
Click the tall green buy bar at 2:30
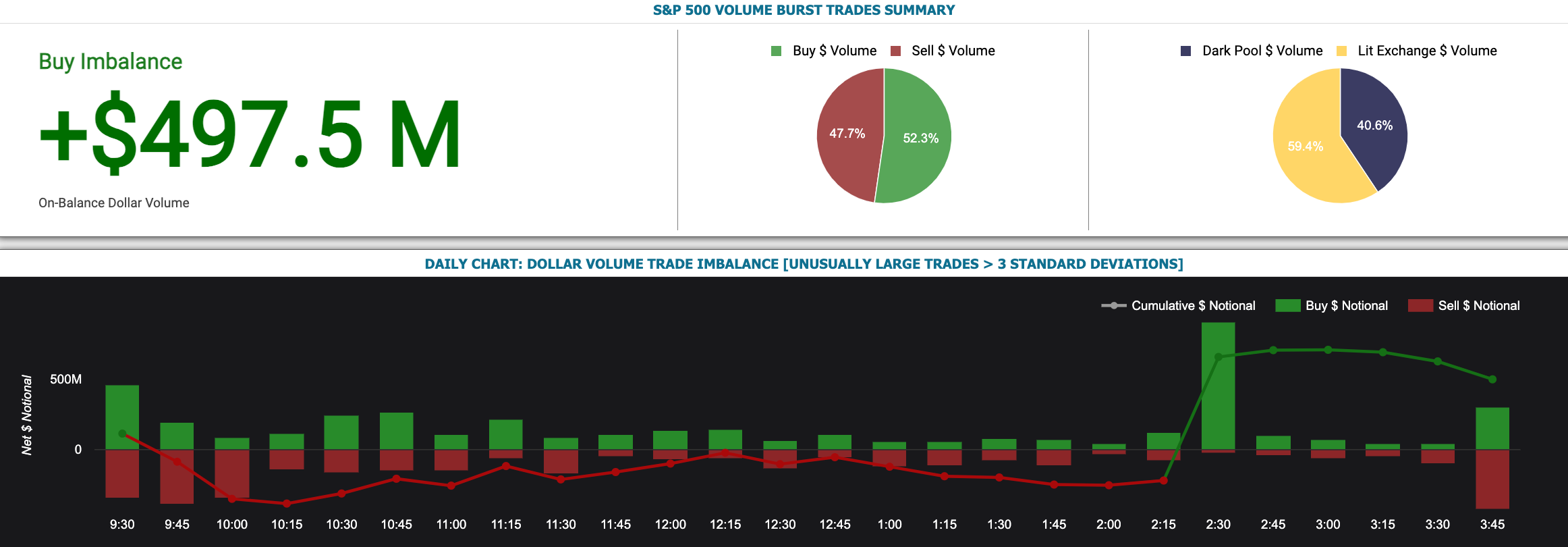coord(1219,386)
